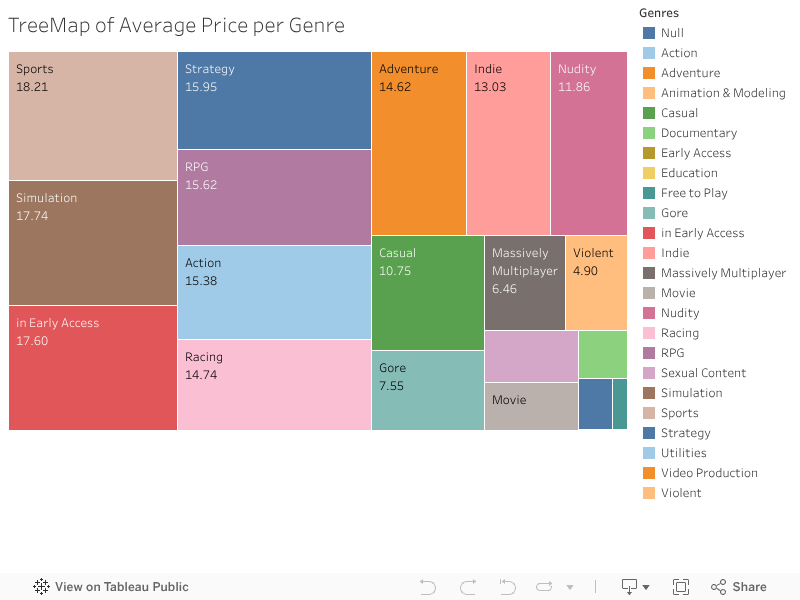The height and width of the screenshot is (600, 800).
Task: Select the Sports treemap tile
Action: point(93,116)
